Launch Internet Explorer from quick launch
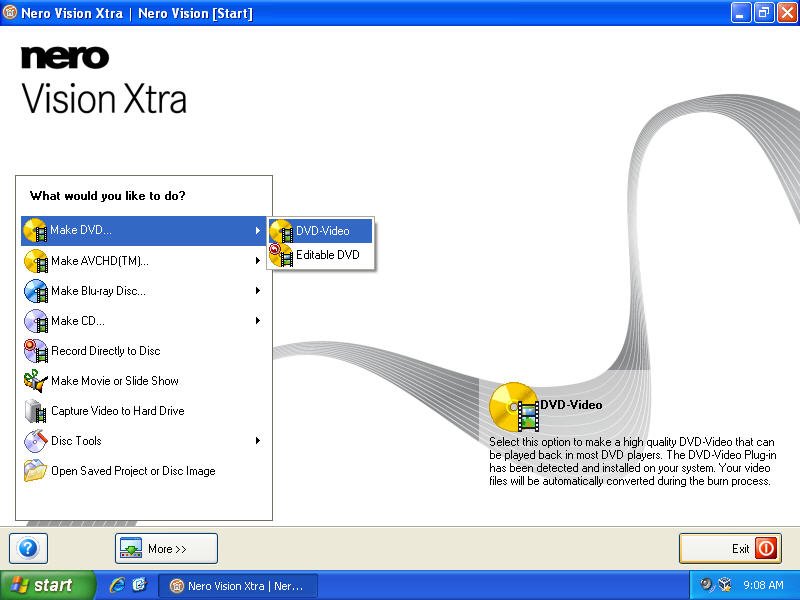Image resolution: width=800 pixels, height=600 pixels. click(117, 585)
